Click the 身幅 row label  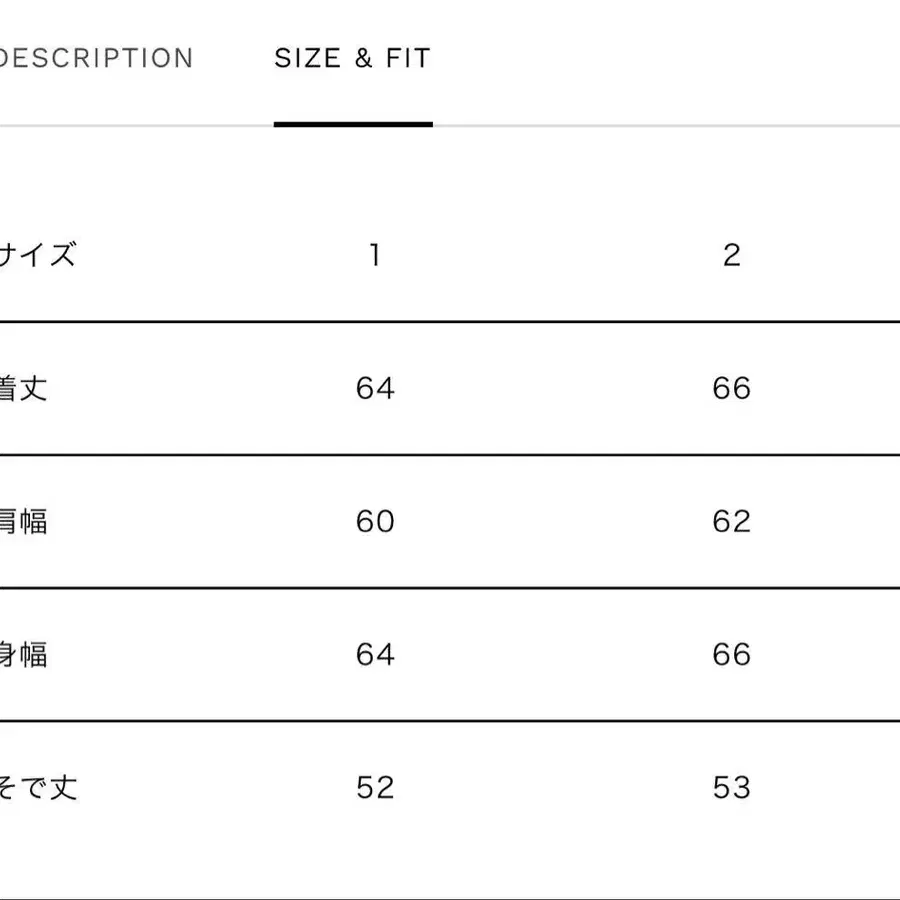[24, 654]
